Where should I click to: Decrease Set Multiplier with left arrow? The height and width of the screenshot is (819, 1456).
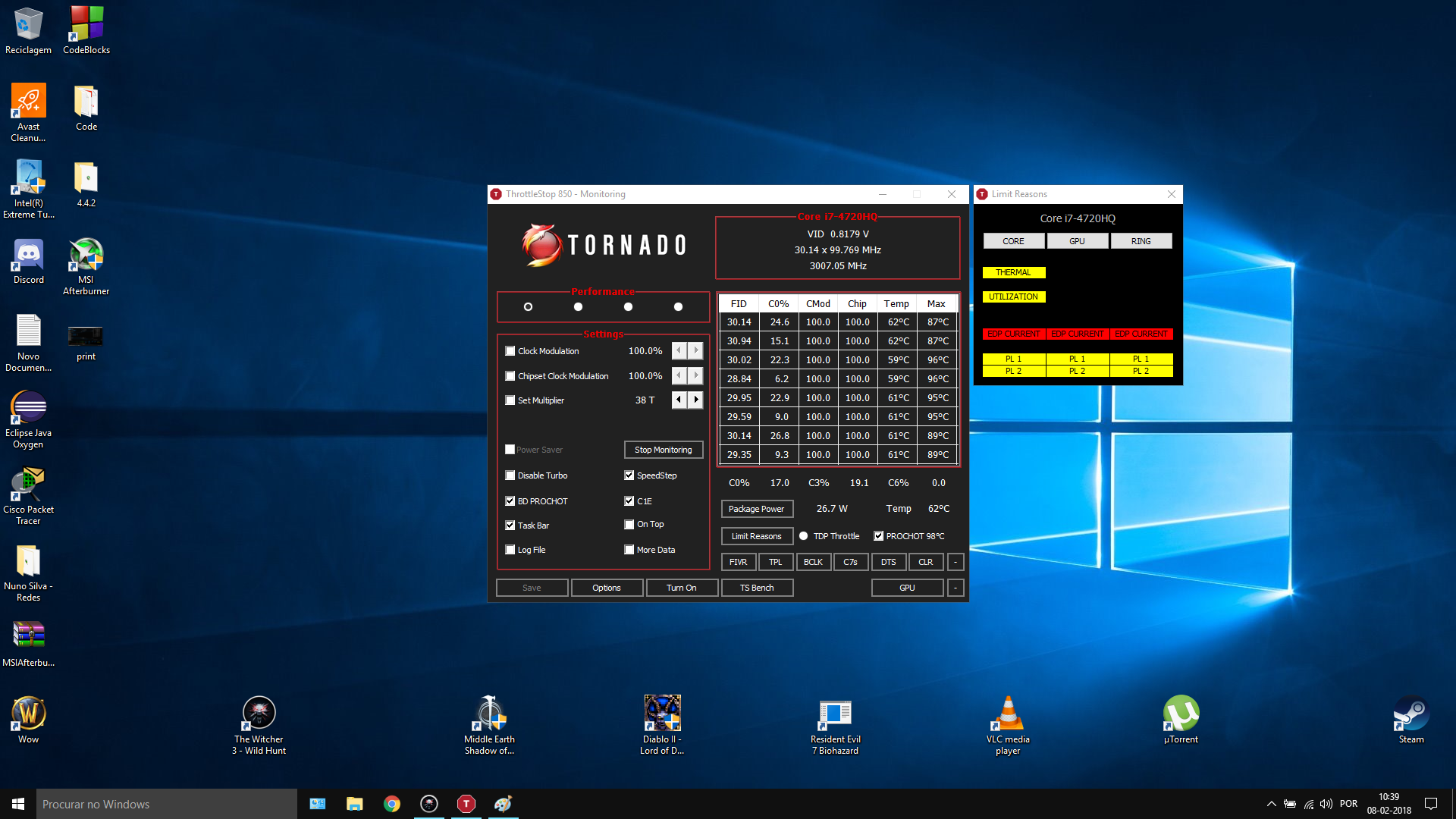pyautogui.click(x=679, y=400)
